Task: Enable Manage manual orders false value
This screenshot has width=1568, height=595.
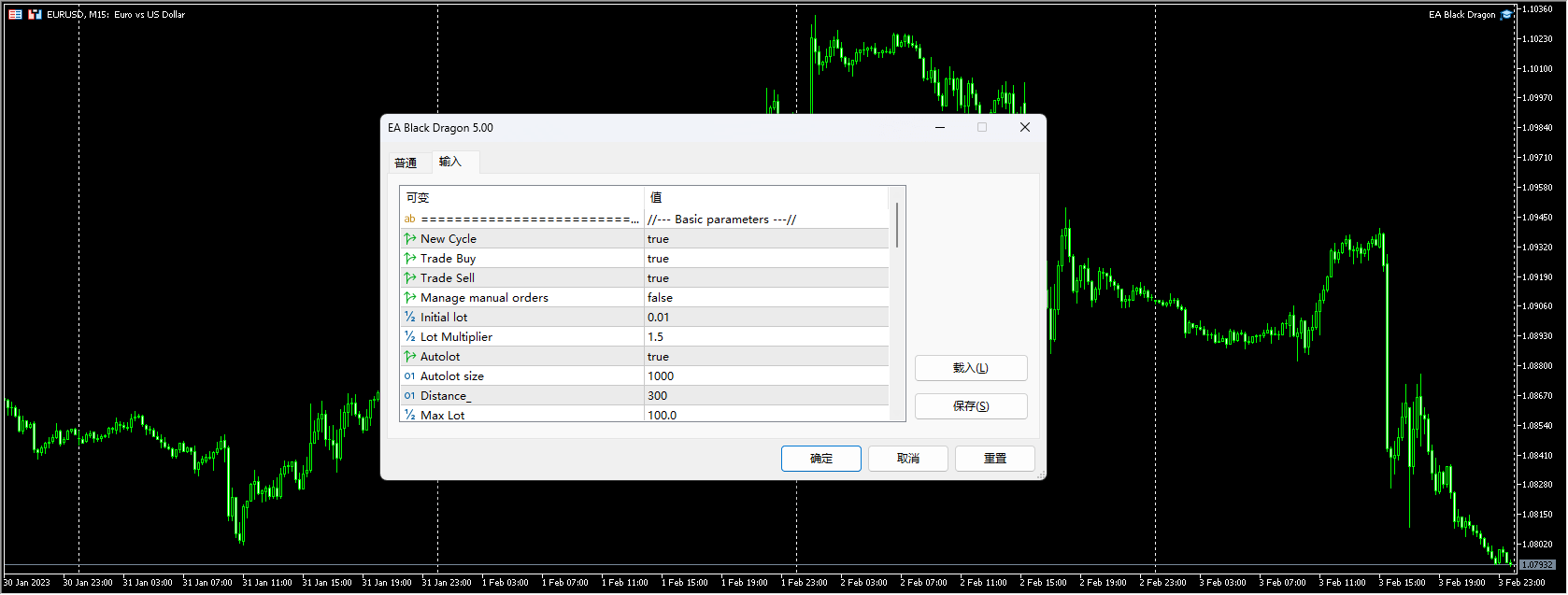Action: 765,298
